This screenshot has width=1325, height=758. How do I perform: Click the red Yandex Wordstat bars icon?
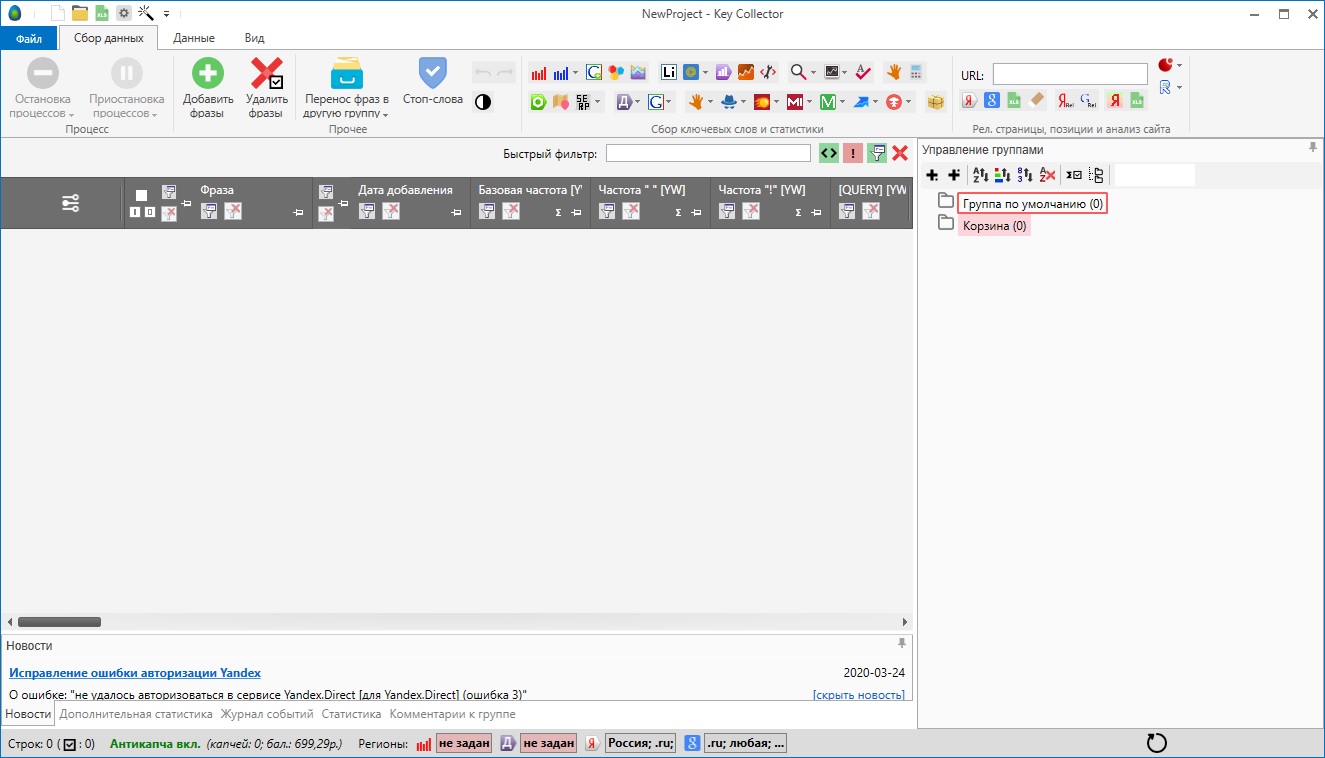538,73
